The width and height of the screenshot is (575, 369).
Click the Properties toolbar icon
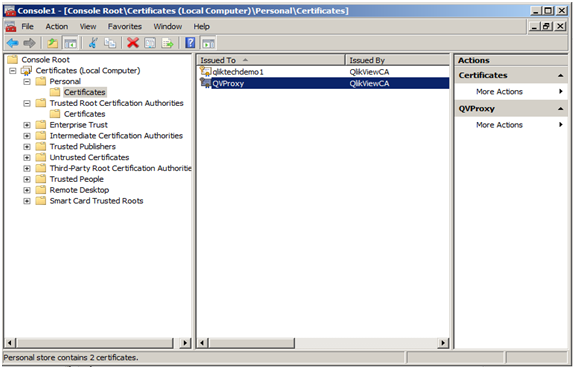150,43
